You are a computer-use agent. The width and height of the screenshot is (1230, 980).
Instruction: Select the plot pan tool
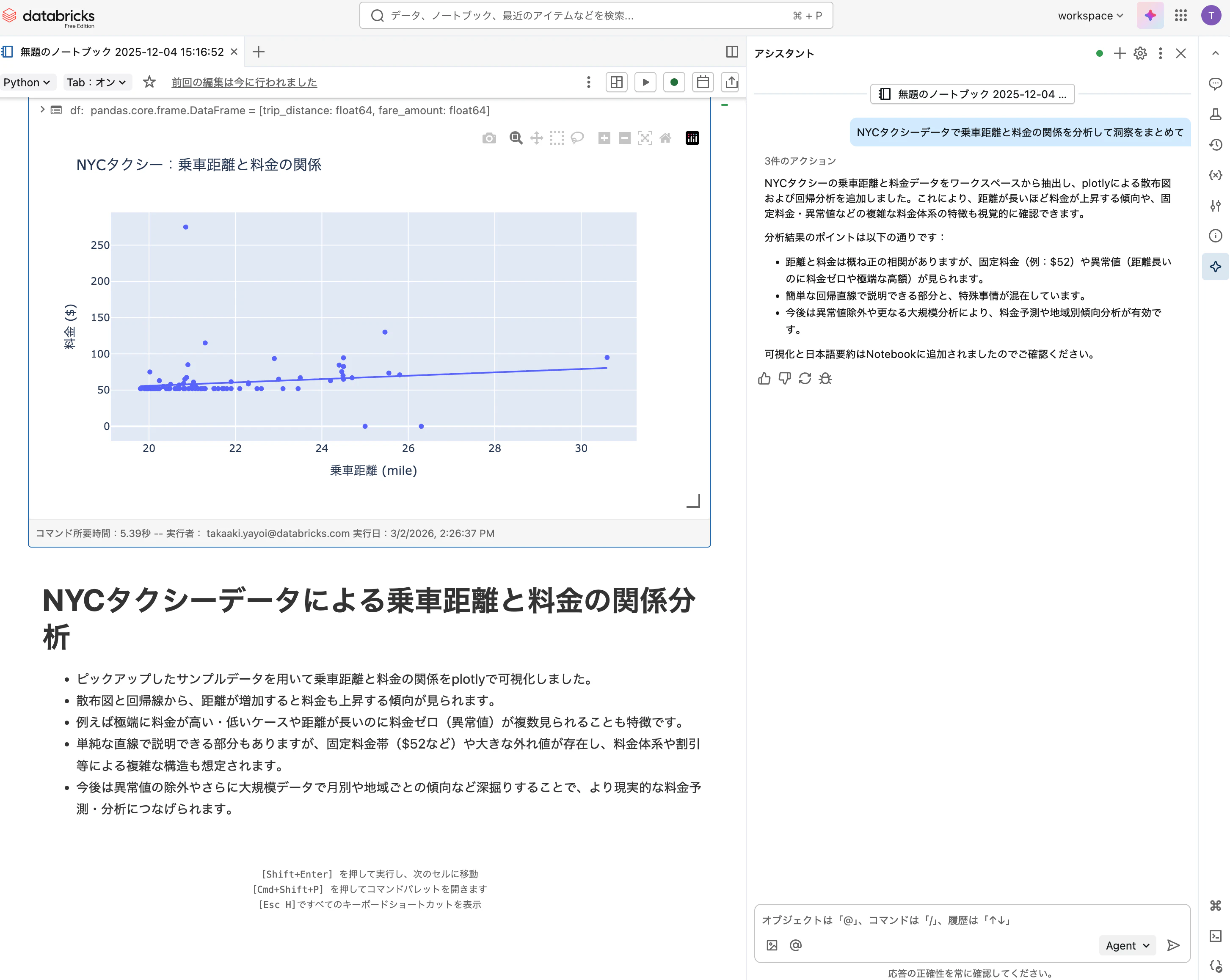coord(536,138)
